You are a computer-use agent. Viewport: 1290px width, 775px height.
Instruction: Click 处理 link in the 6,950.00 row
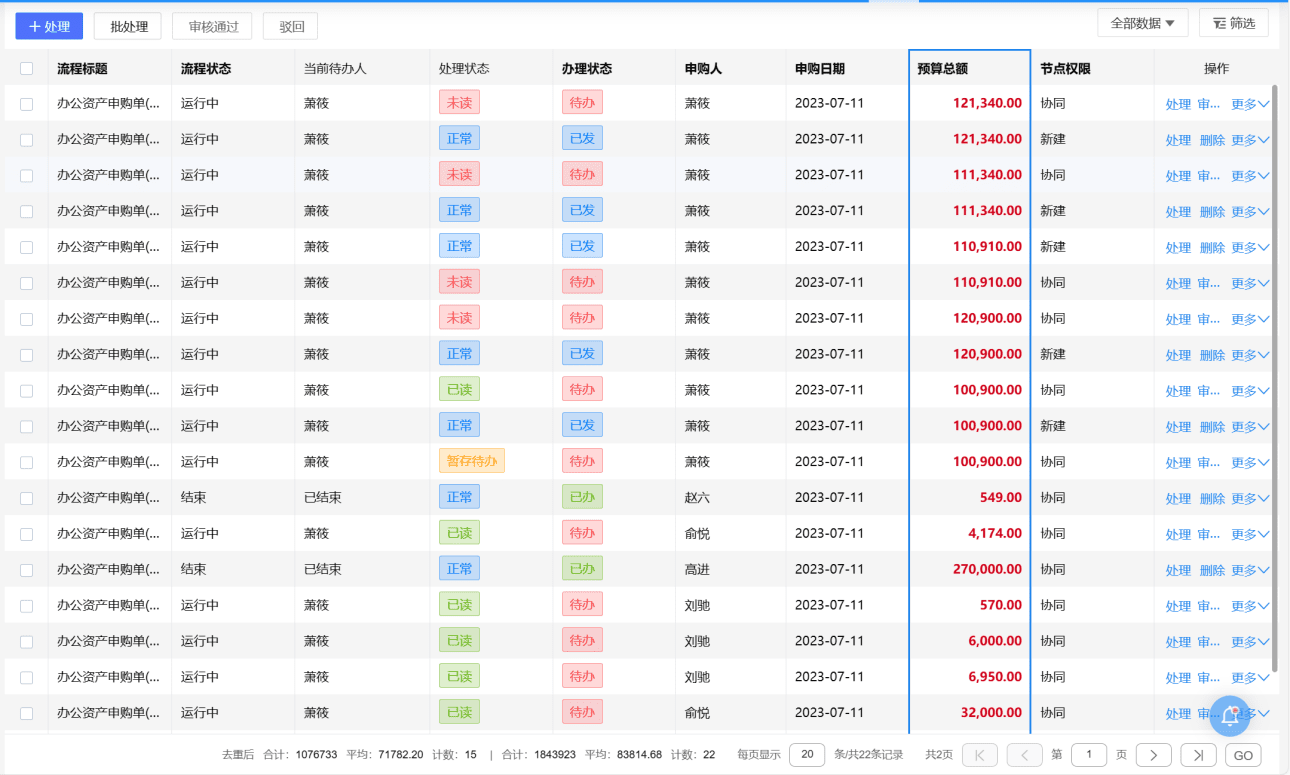(x=1178, y=678)
